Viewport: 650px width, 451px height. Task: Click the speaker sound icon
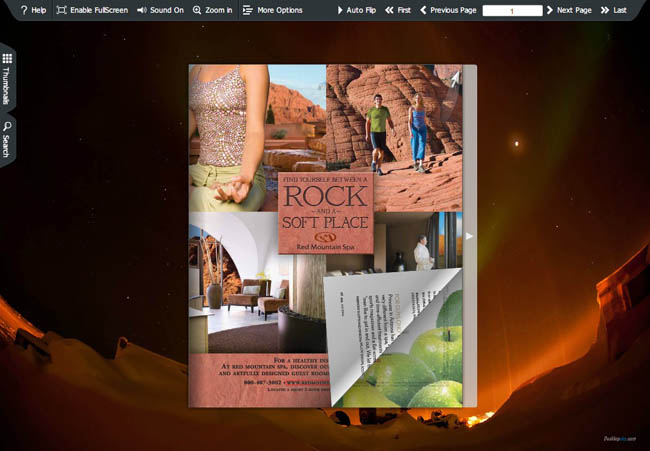pos(142,10)
